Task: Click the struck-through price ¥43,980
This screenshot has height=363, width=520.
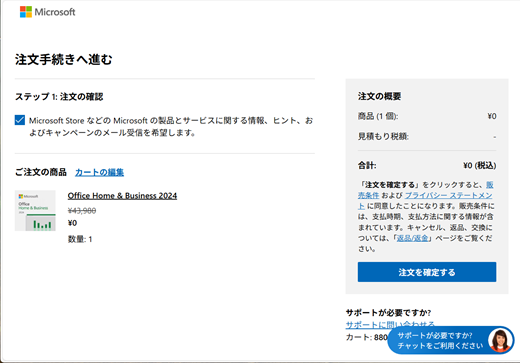Action: (x=82, y=211)
